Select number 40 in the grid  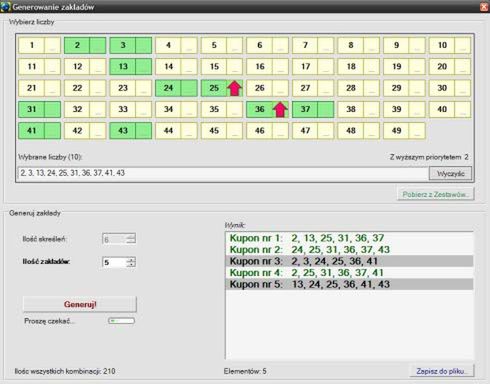click(442, 109)
